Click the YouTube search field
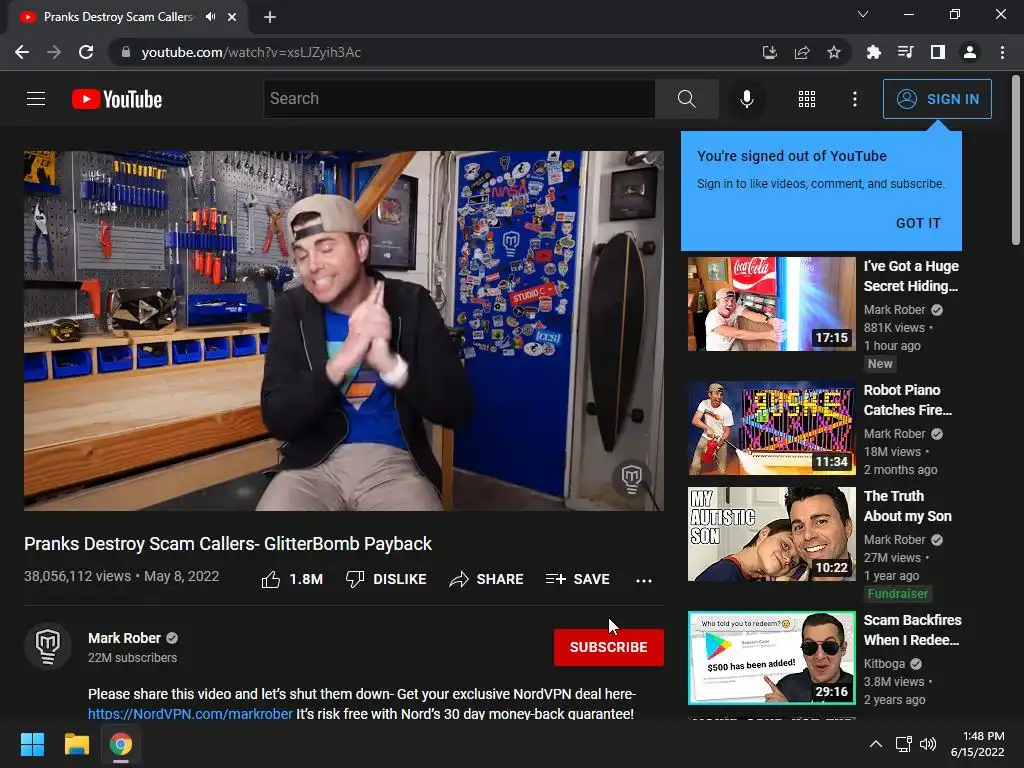Screen dimensions: 1024x768 (459, 99)
